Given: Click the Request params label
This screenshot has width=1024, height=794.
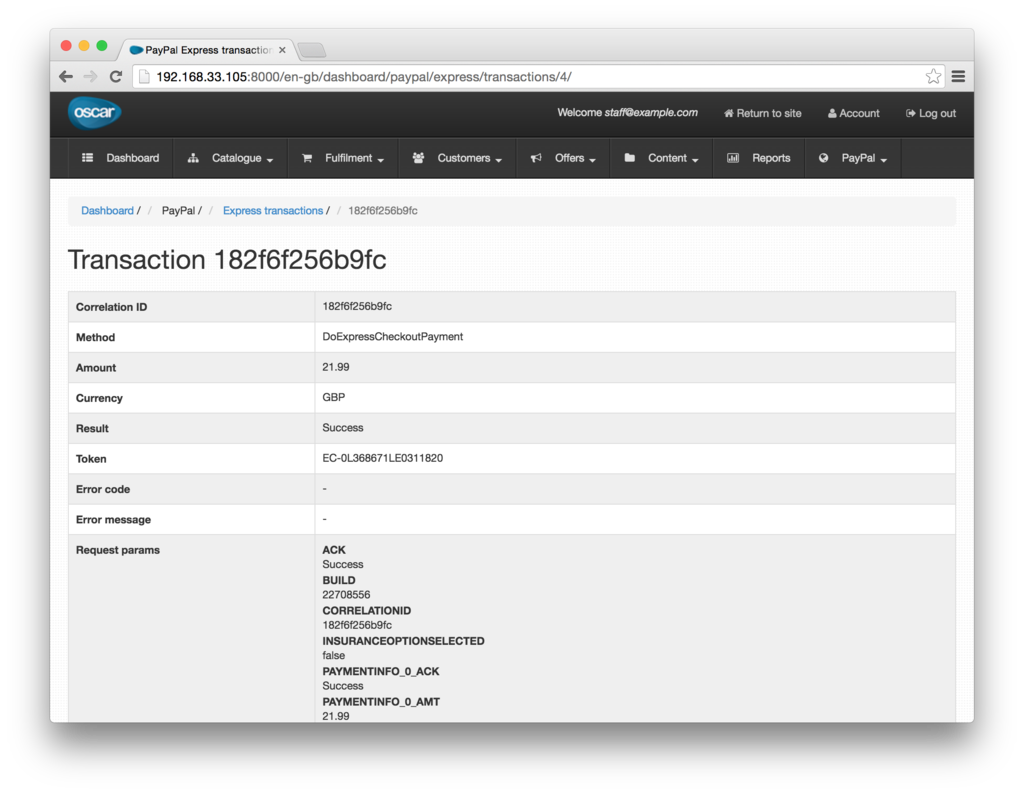Looking at the screenshot, I should (x=118, y=550).
